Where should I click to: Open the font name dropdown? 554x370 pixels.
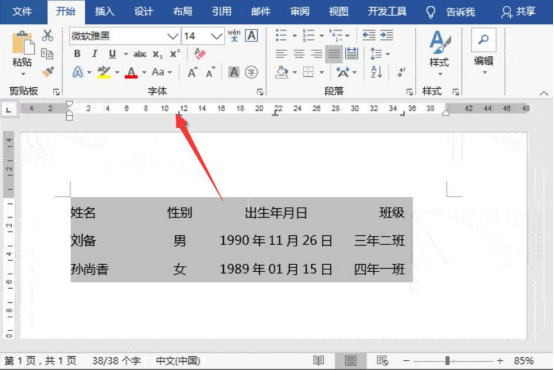(x=172, y=36)
